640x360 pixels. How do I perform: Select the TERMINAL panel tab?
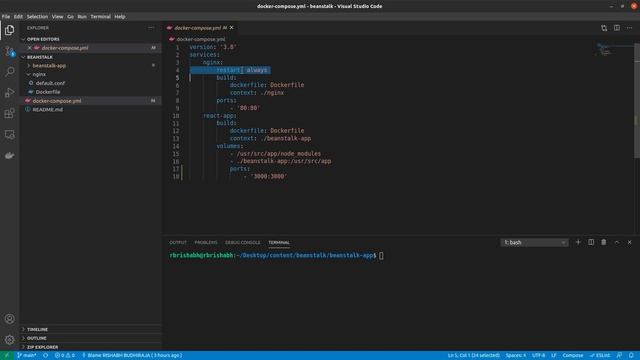[279, 242]
